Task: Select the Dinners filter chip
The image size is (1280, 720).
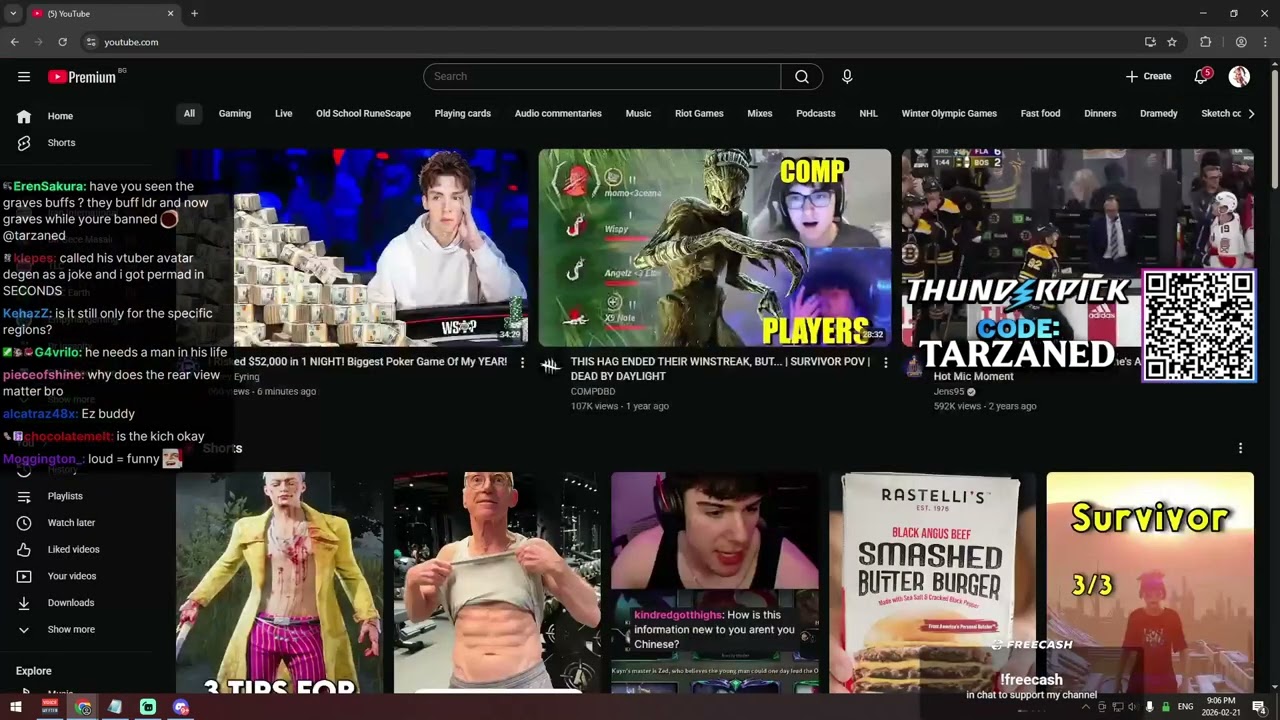Action: (1100, 114)
